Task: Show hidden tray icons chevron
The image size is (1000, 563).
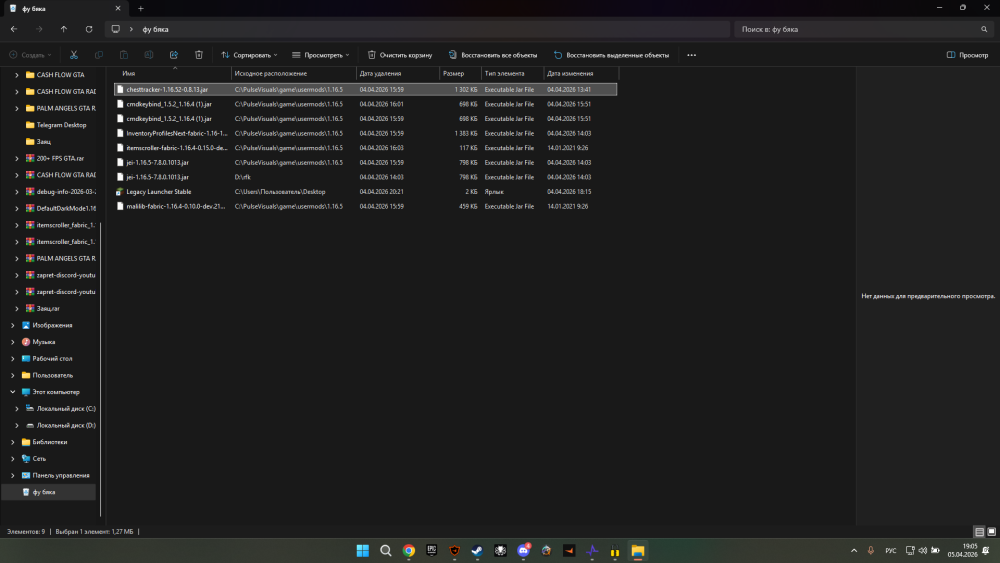Action: coord(854,551)
